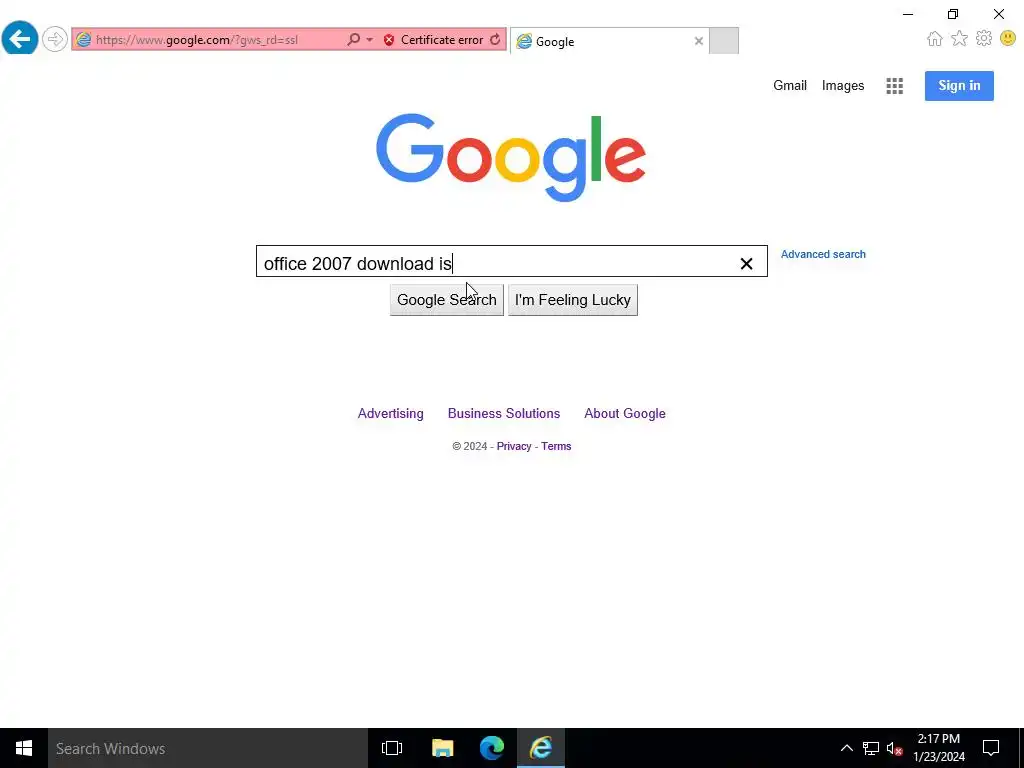Open the clock showing 2:17 PM
Viewport: 1024px width, 768px height.
pos(938,748)
